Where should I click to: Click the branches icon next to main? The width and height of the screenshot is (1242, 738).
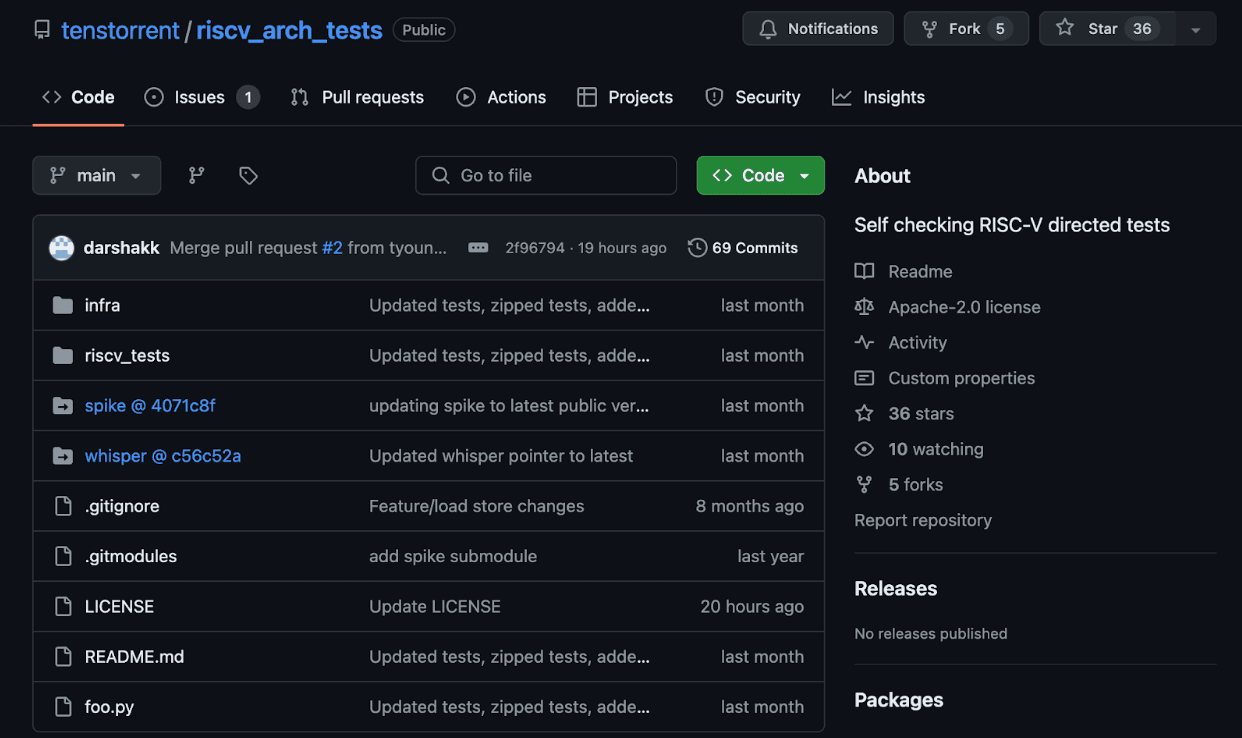pyautogui.click(x=196, y=175)
